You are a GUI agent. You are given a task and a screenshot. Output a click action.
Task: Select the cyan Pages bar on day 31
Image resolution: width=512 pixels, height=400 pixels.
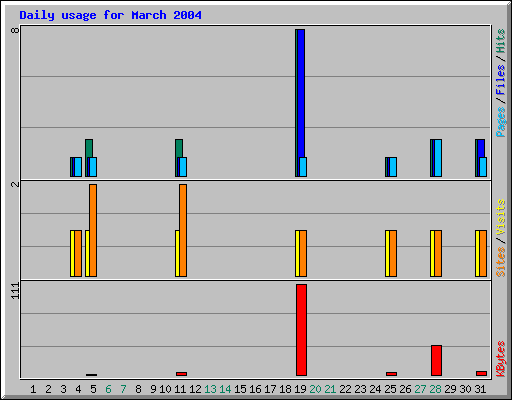tap(483, 167)
